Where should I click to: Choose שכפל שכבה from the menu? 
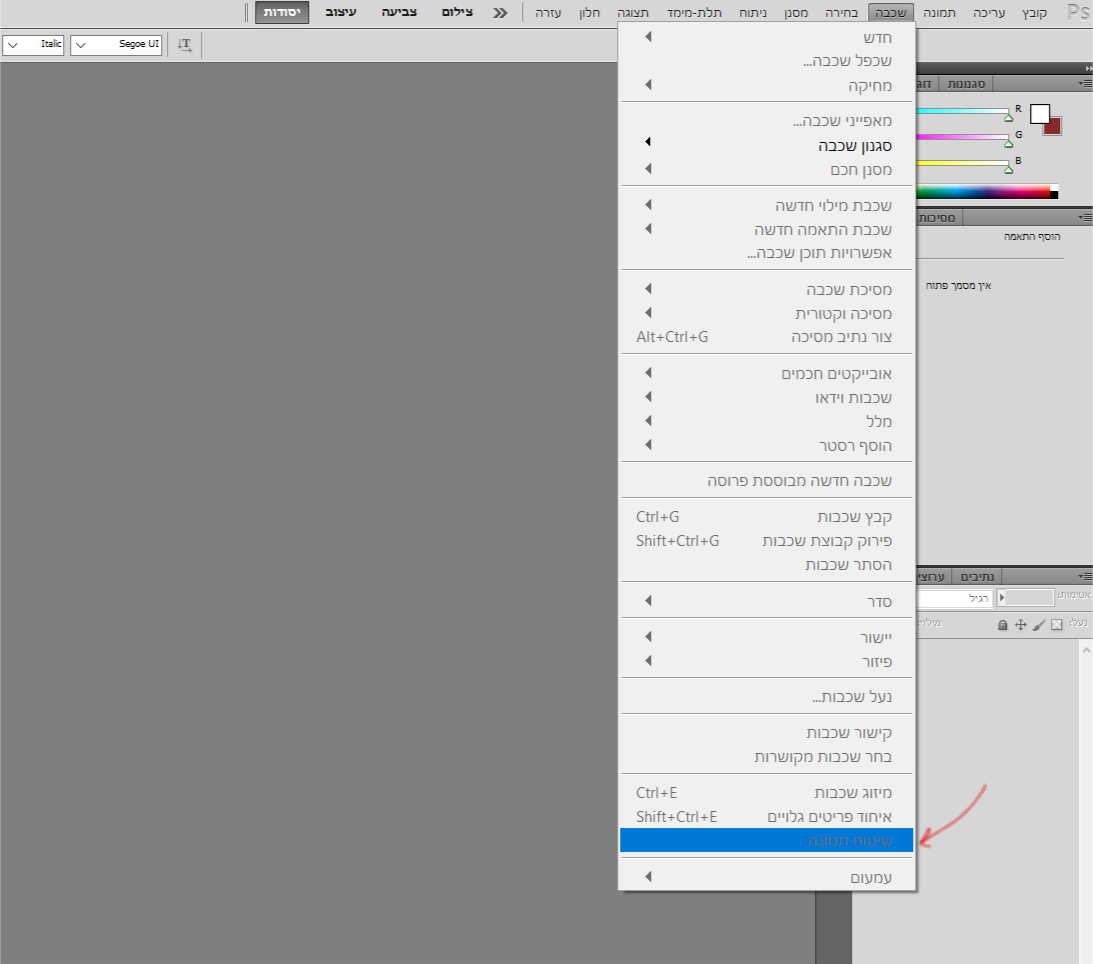tap(766, 61)
